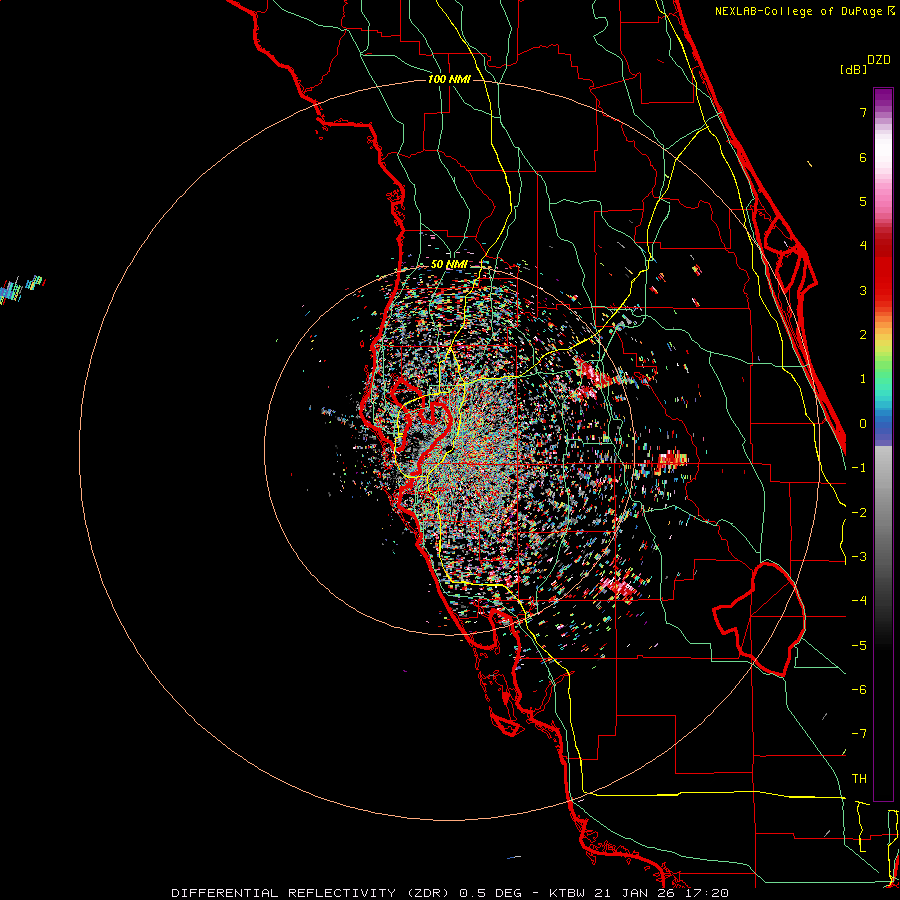Click the TH threshold label on scale

tap(859, 779)
